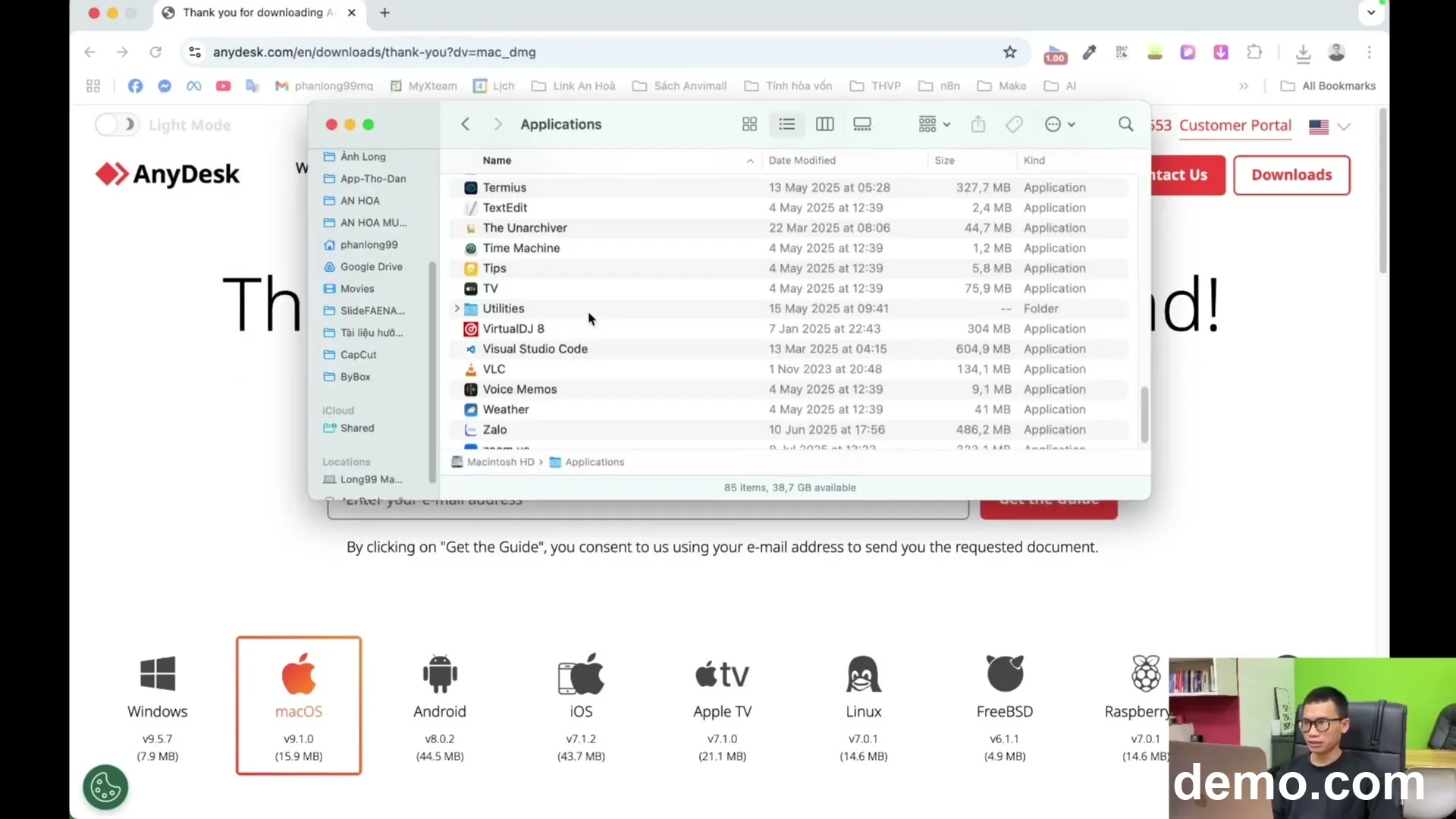Viewport: 1456px width, 819px height.
Task: Open Finder group-by options menu
Action: [934, 124]
